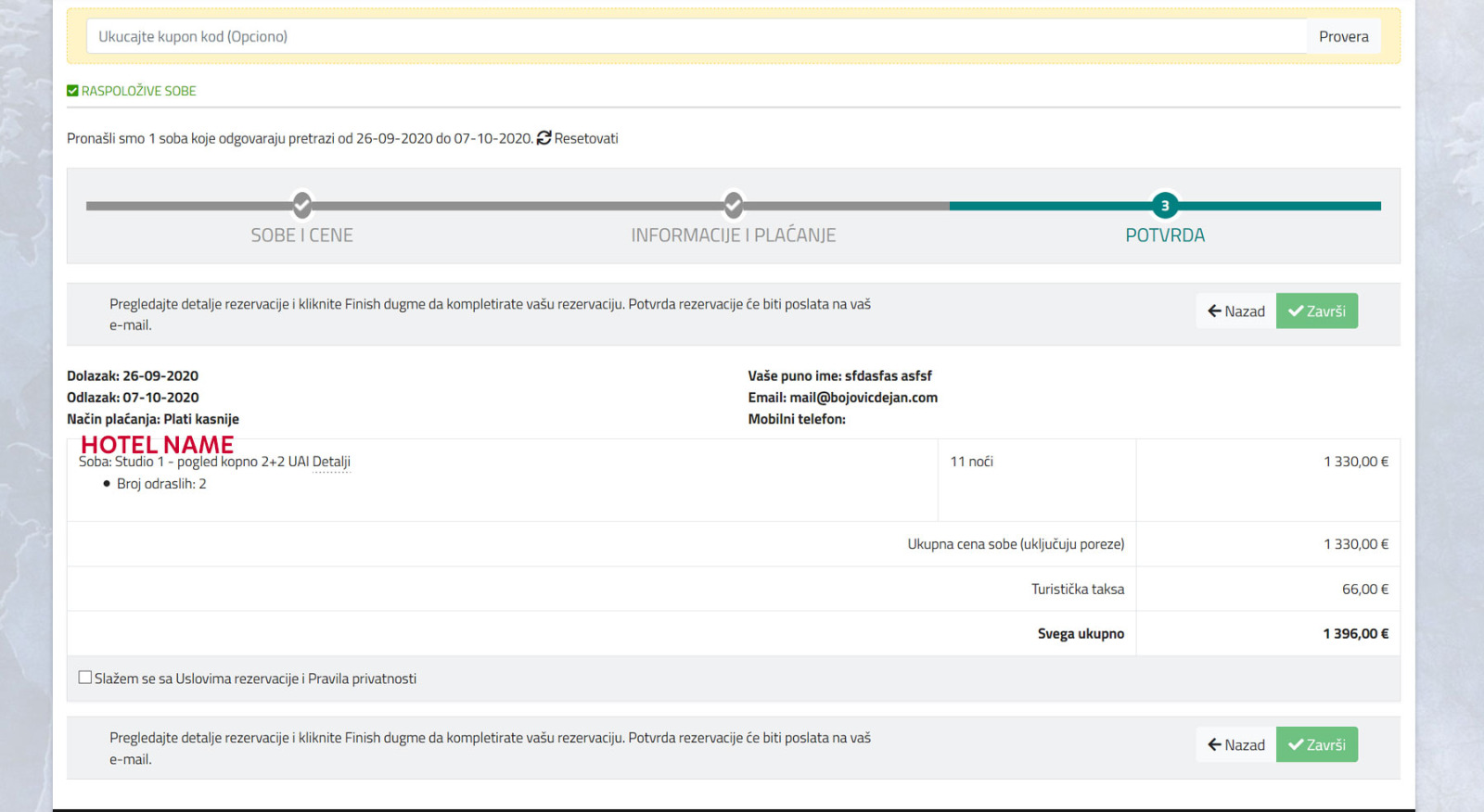This screenshot has height=812, width=1484.
Task: Click the refresh icon beside Resetovati
Action: coord(544,138)
